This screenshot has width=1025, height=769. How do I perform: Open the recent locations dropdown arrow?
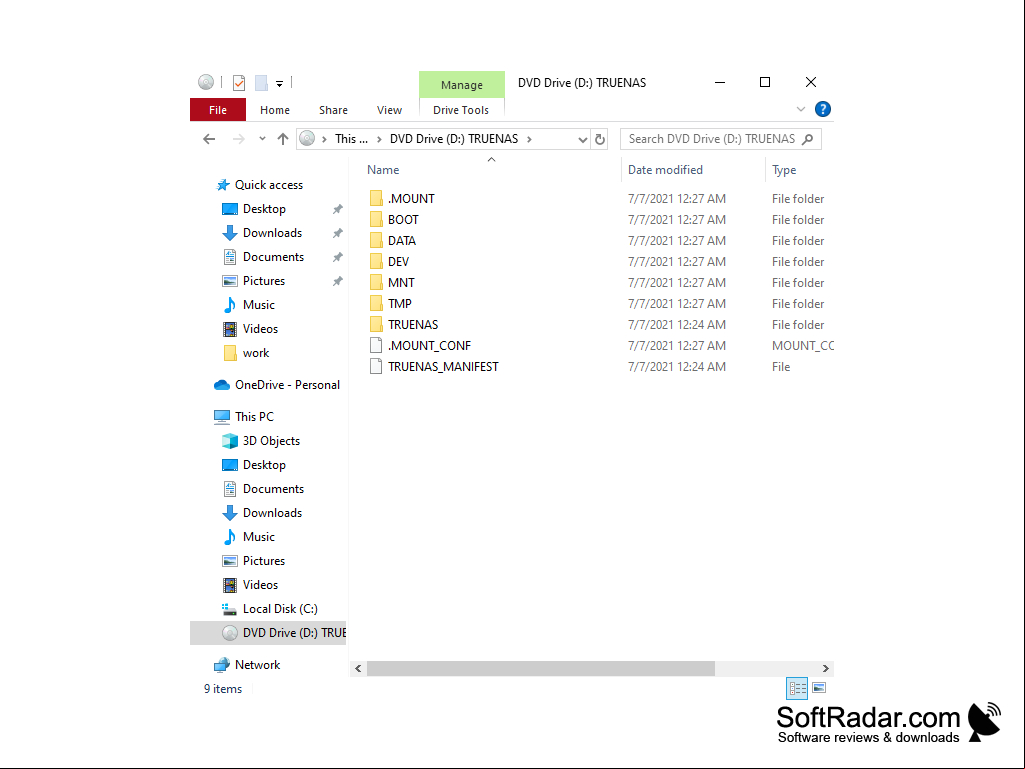(262, 139)
